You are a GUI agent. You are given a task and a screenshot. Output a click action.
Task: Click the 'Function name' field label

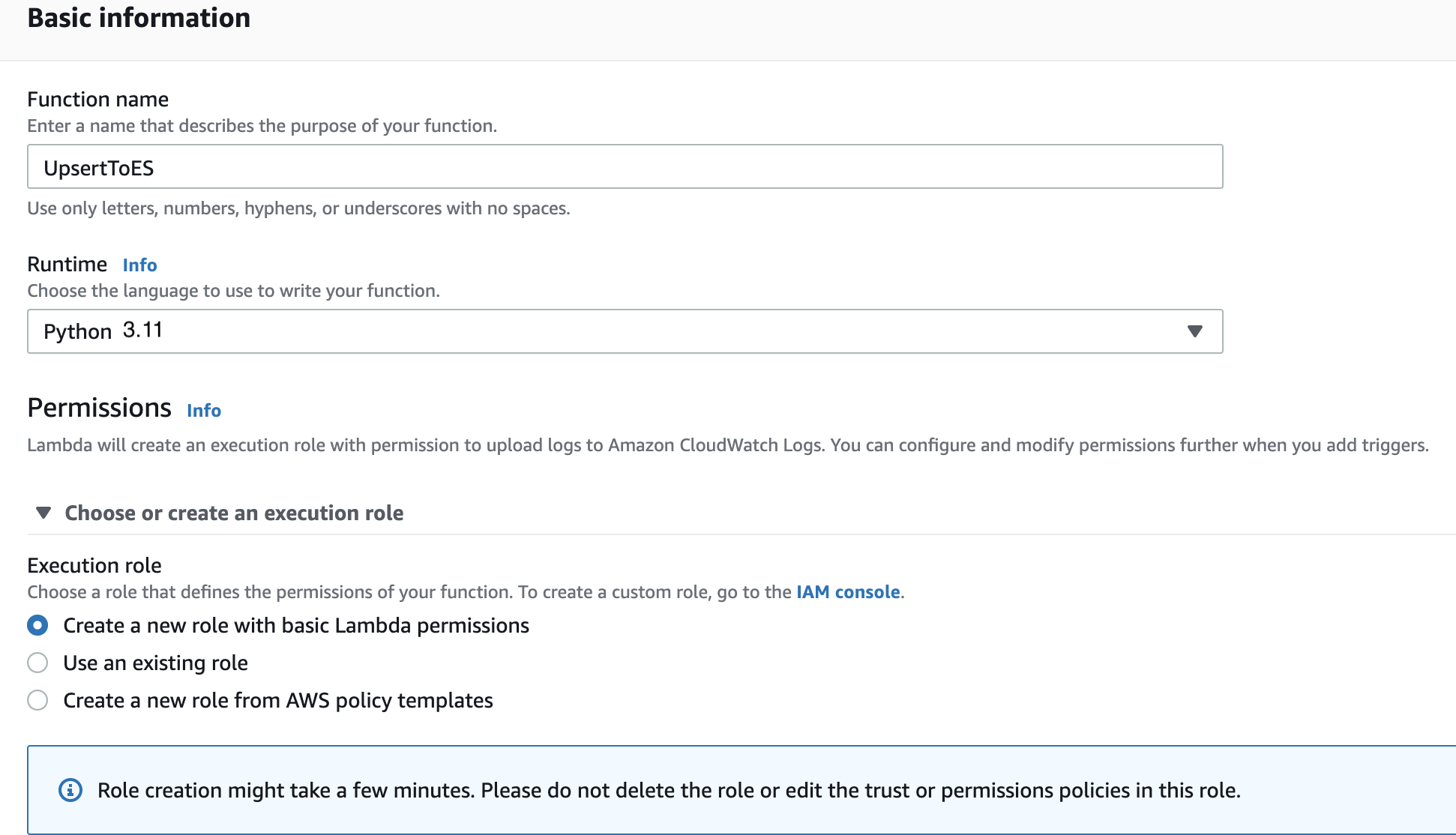tap(97, 99)
